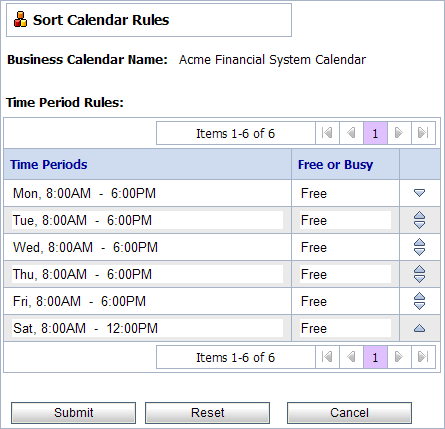
Task: Click the Sort Calendar Rules blocks icon
Action: click(x=20, y=20)
